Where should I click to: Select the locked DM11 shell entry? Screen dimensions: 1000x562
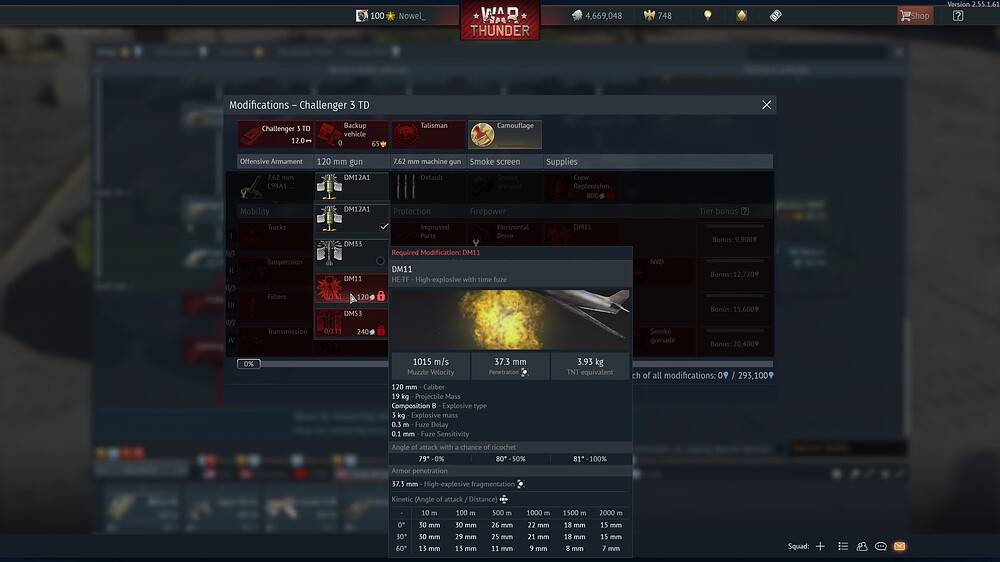pos(351,288)
